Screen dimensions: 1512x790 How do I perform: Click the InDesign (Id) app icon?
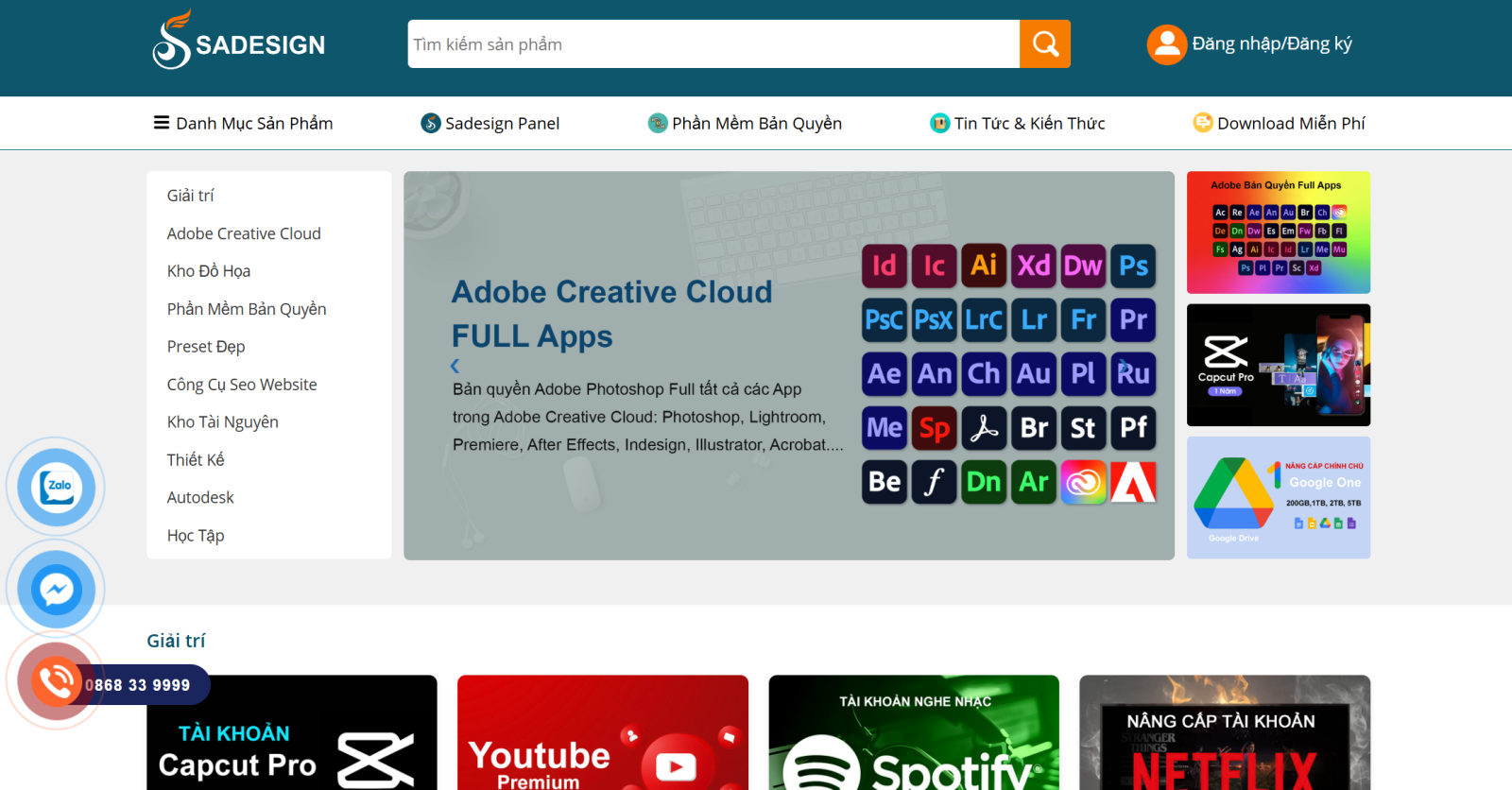885,266
